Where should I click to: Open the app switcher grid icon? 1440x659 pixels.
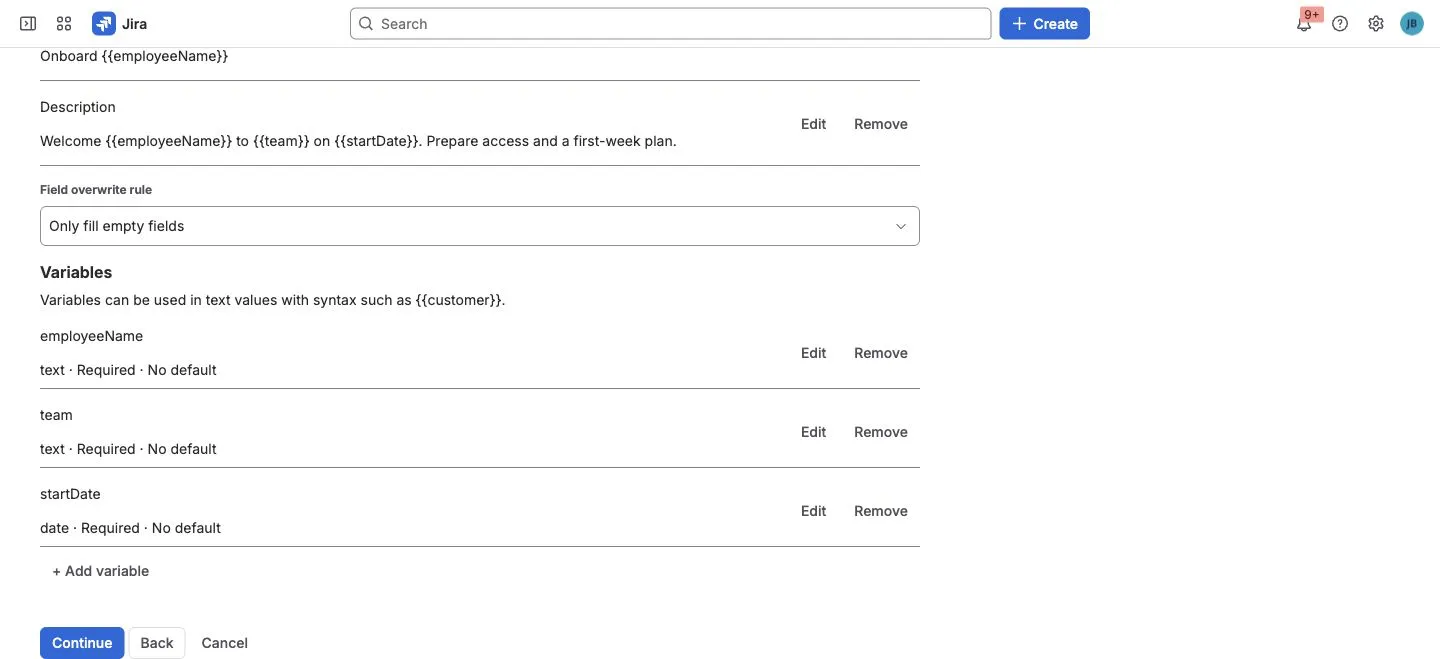coord(64,23)
